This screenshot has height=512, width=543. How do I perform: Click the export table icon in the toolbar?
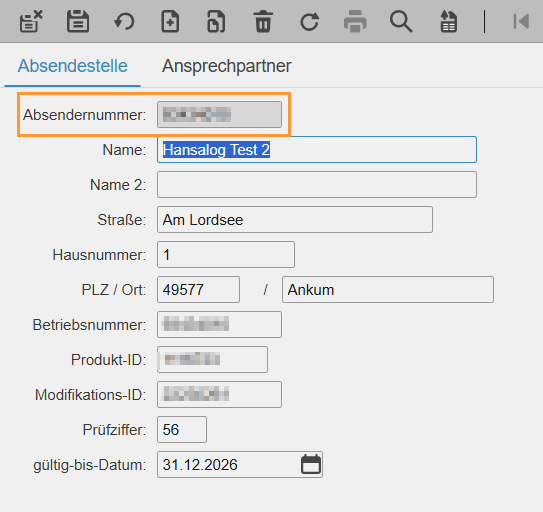(x=448, y=21)
